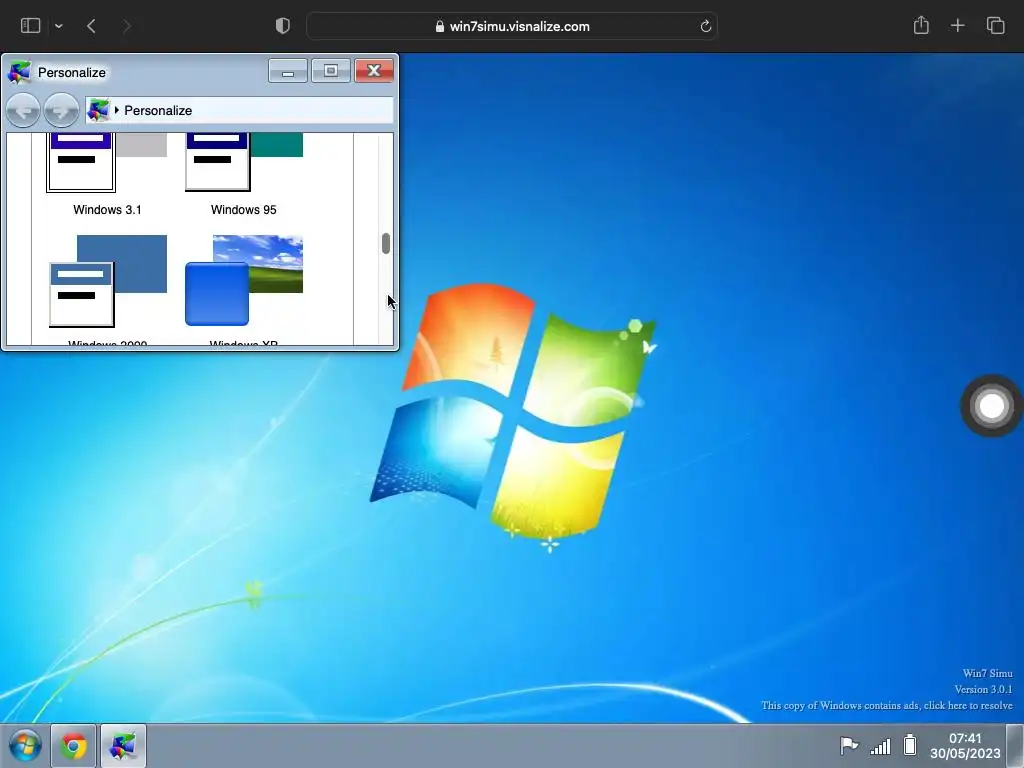The height and width of the screenshot is (768, 1024).
Task: Click the Personalize title bar icon
Action: coord(19,72)
